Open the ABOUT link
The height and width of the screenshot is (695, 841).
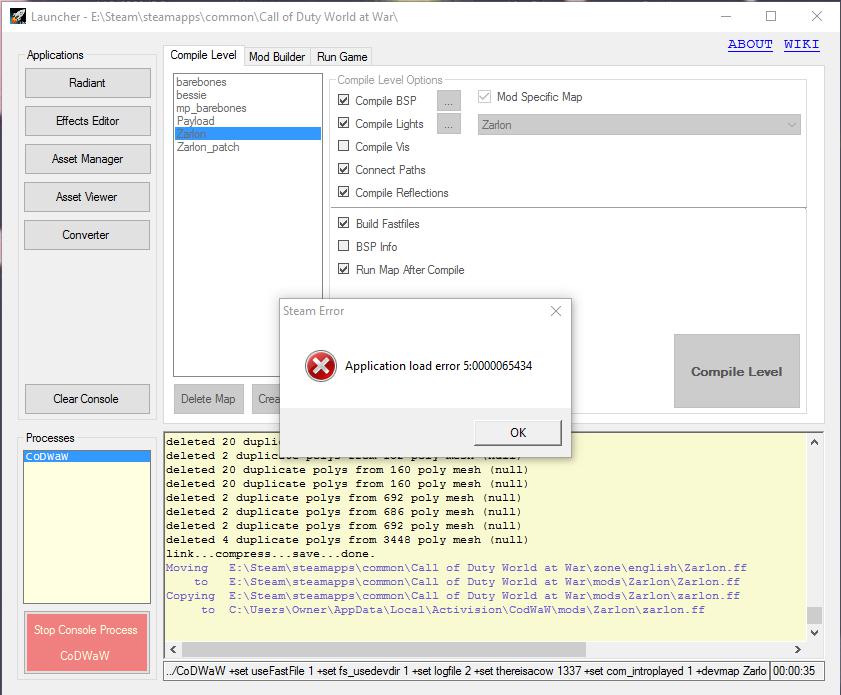pyautogui.click(x=750, y=44)
